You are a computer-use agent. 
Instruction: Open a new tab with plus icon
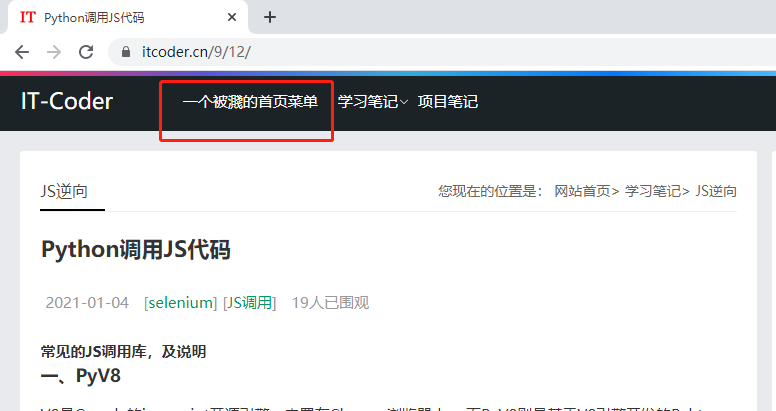(x=269, y=17)
